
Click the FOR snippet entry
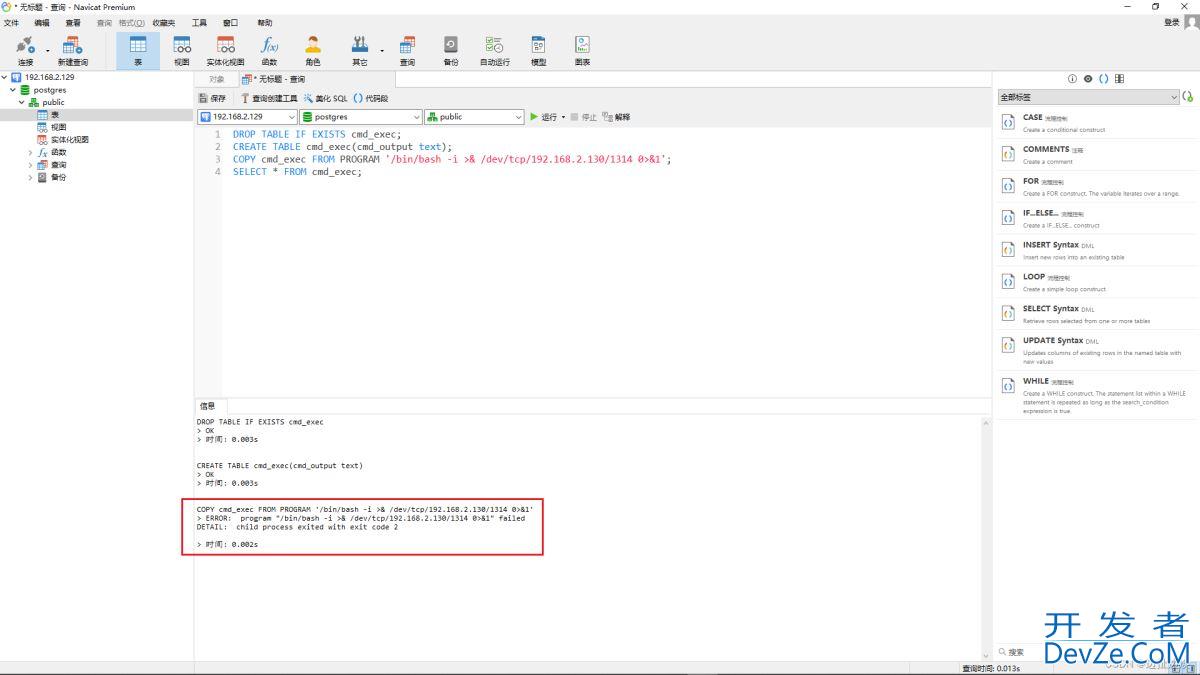pyautogui.click(x=1098, y=186)
